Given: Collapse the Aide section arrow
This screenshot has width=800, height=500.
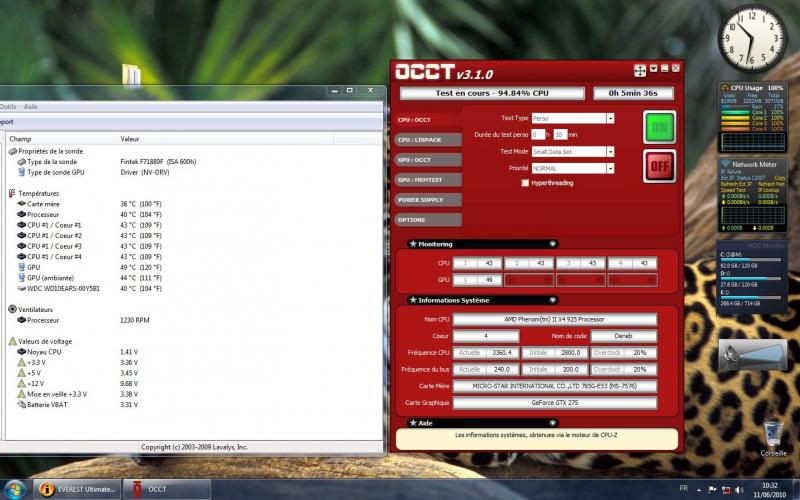Looking at the screenshot, I should 553,423.
